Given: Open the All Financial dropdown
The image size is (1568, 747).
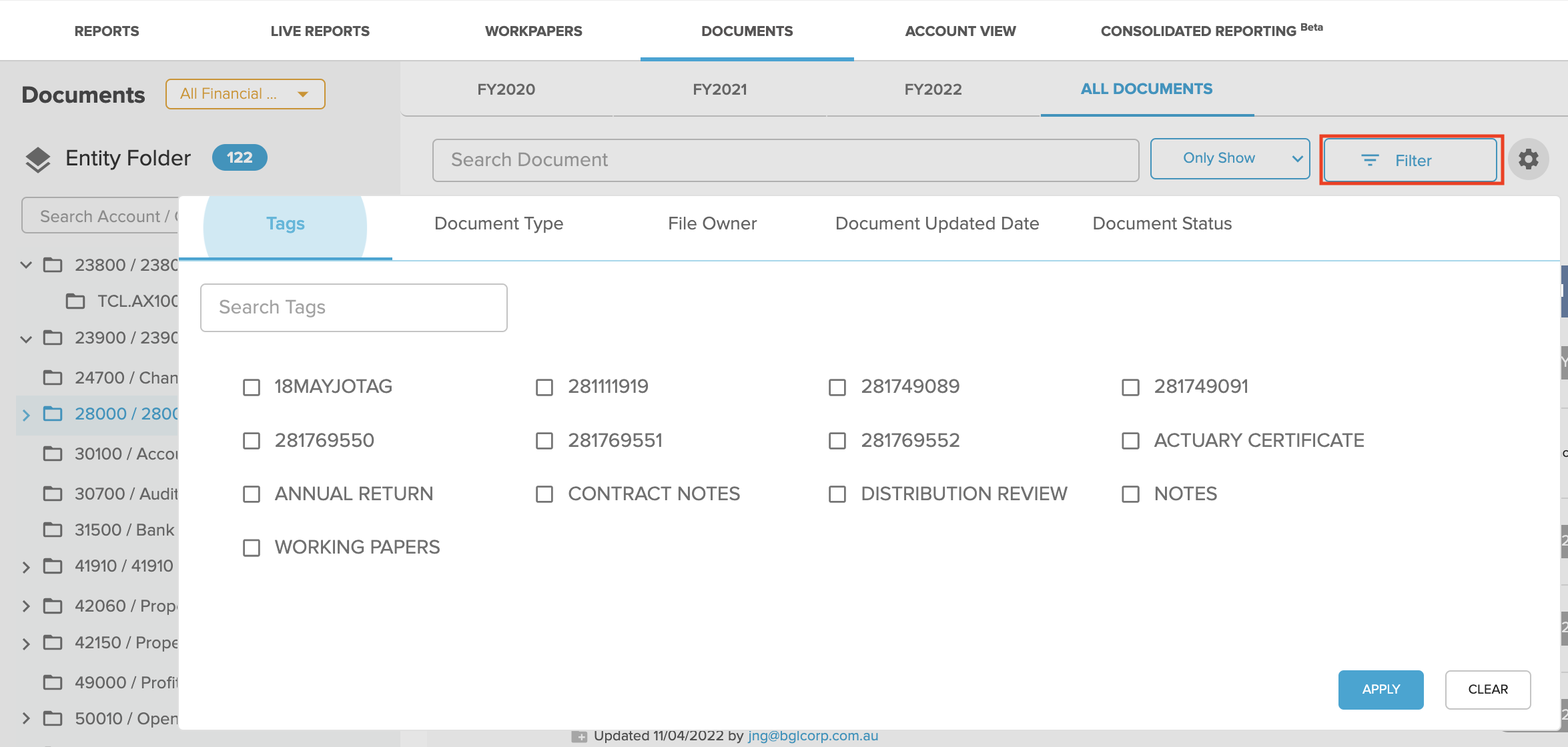Looking at the screenshot, I should (245, 94).
